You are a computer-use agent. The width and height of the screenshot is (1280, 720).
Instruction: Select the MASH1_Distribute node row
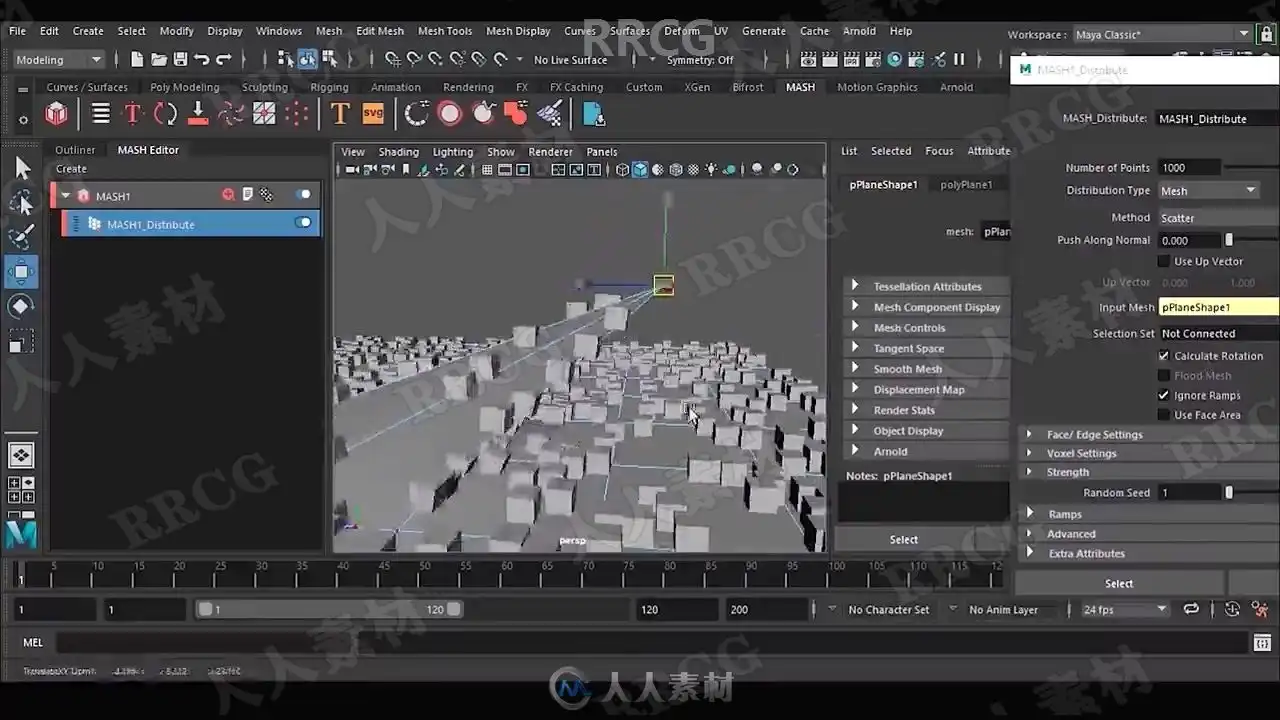[x=191, y=223]
